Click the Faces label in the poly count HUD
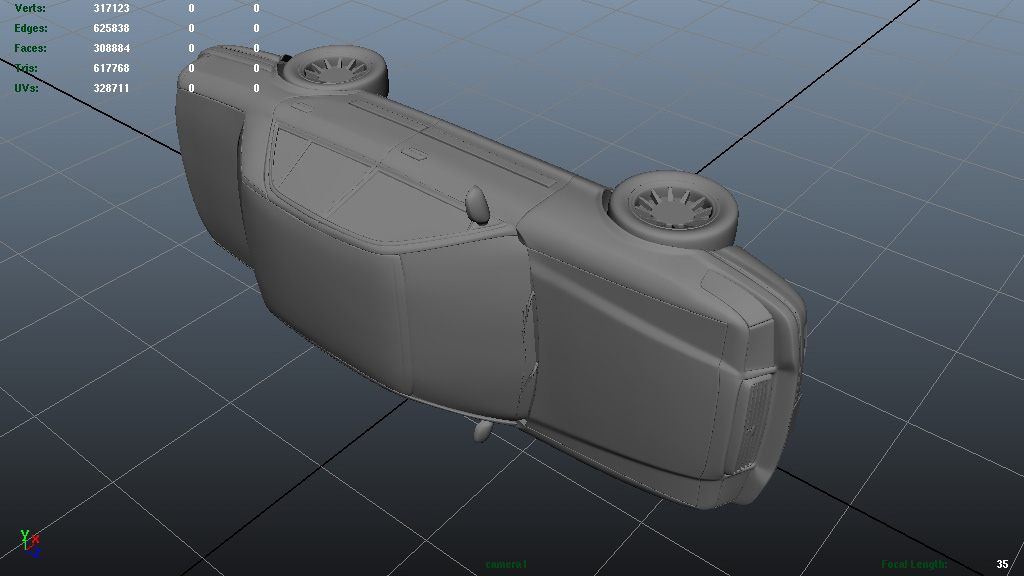Viewport: 1024px width, 576px height. (31, 48)
